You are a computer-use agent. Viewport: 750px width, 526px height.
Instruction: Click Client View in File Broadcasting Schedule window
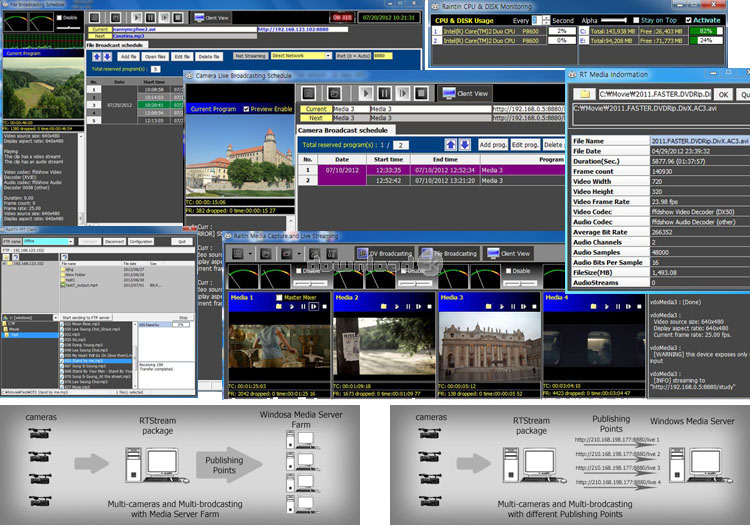211,18
